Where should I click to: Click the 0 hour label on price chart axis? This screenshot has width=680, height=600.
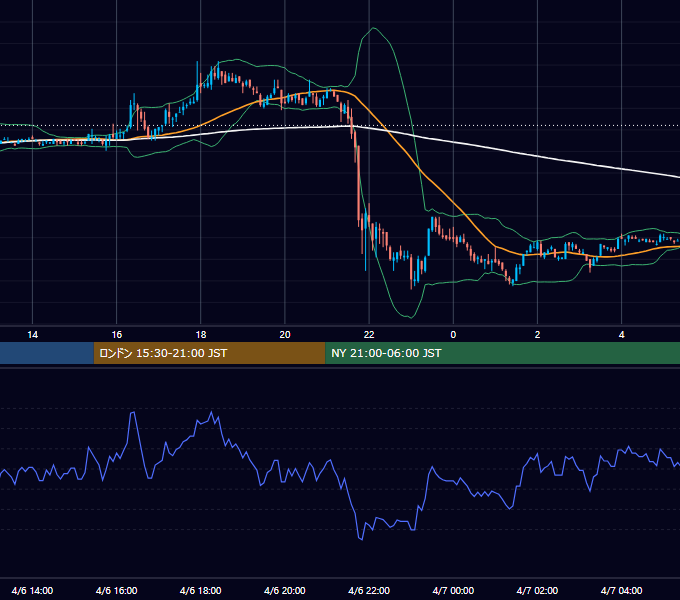click(453, 335)
